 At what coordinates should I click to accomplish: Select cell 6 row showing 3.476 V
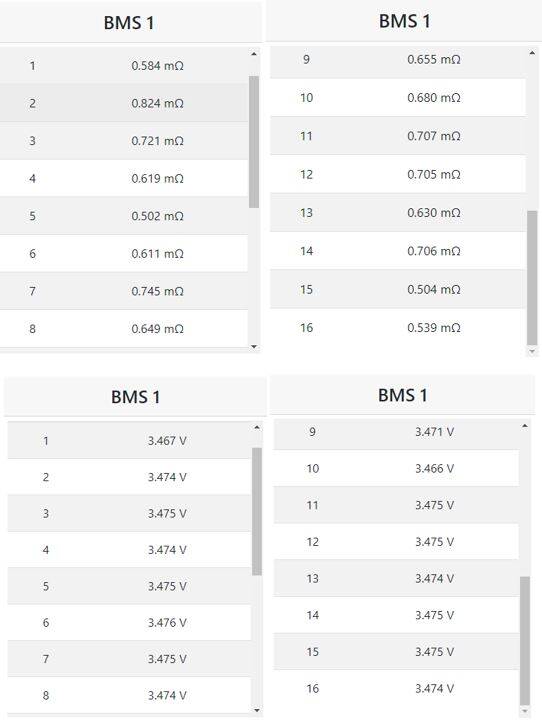pos(130,622)
